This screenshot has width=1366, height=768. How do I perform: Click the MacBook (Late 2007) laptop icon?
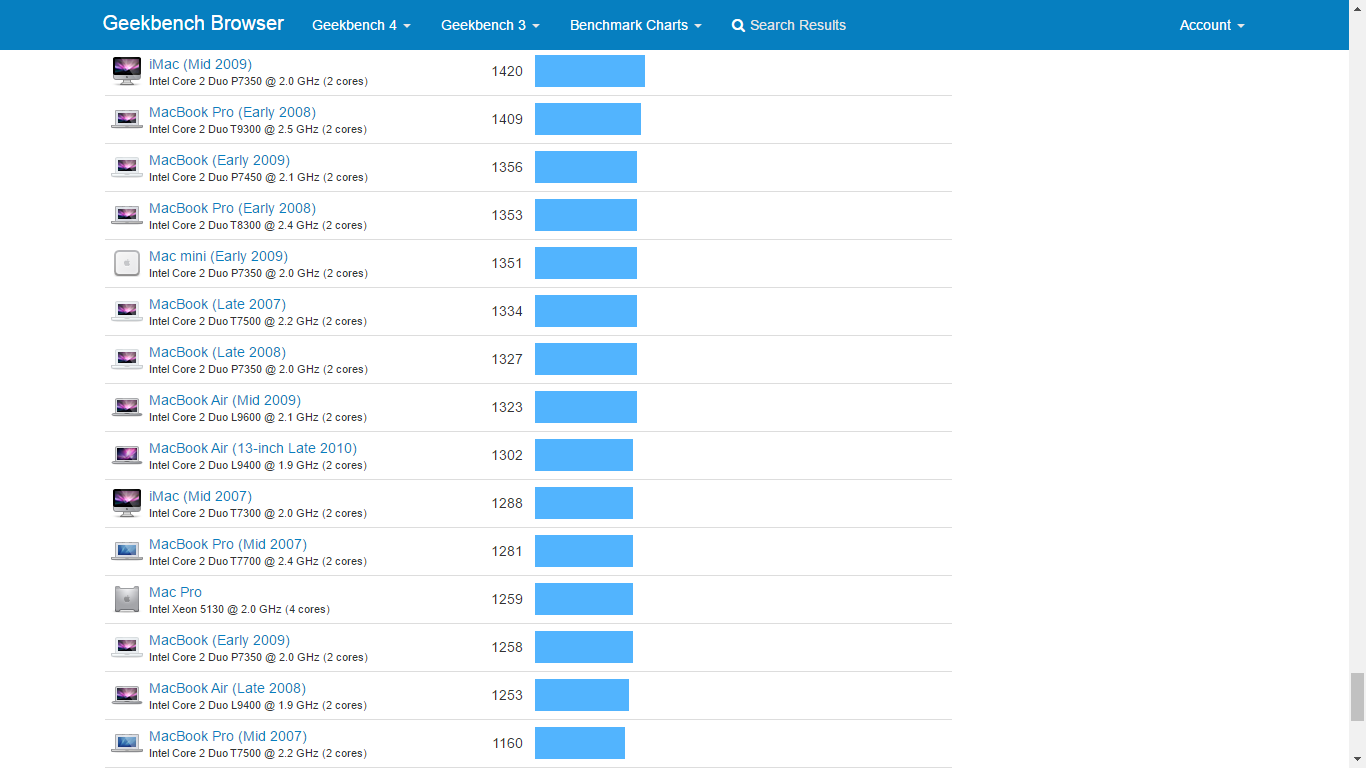(x=127, y=311)
